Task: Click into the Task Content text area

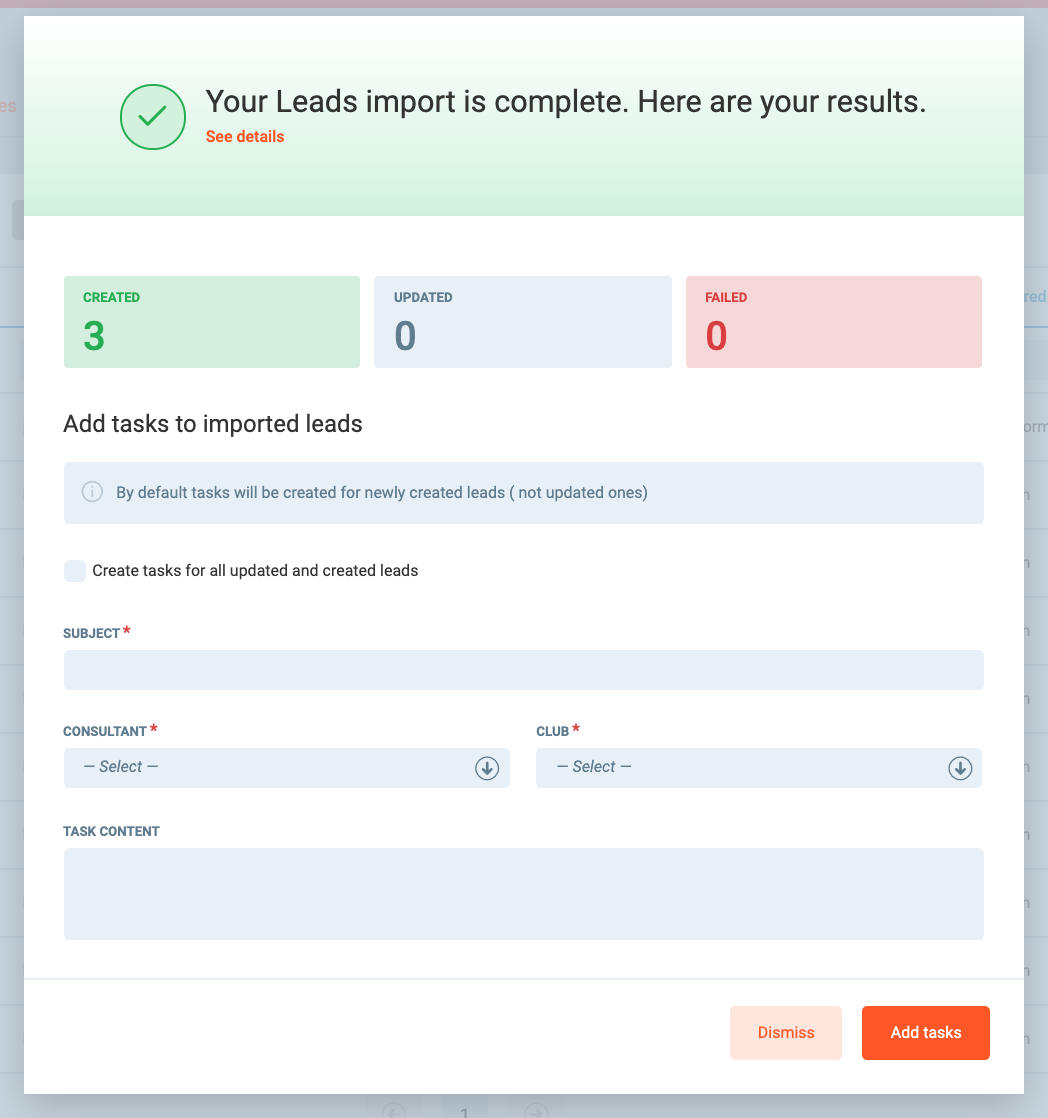Action: click(523, 893)
